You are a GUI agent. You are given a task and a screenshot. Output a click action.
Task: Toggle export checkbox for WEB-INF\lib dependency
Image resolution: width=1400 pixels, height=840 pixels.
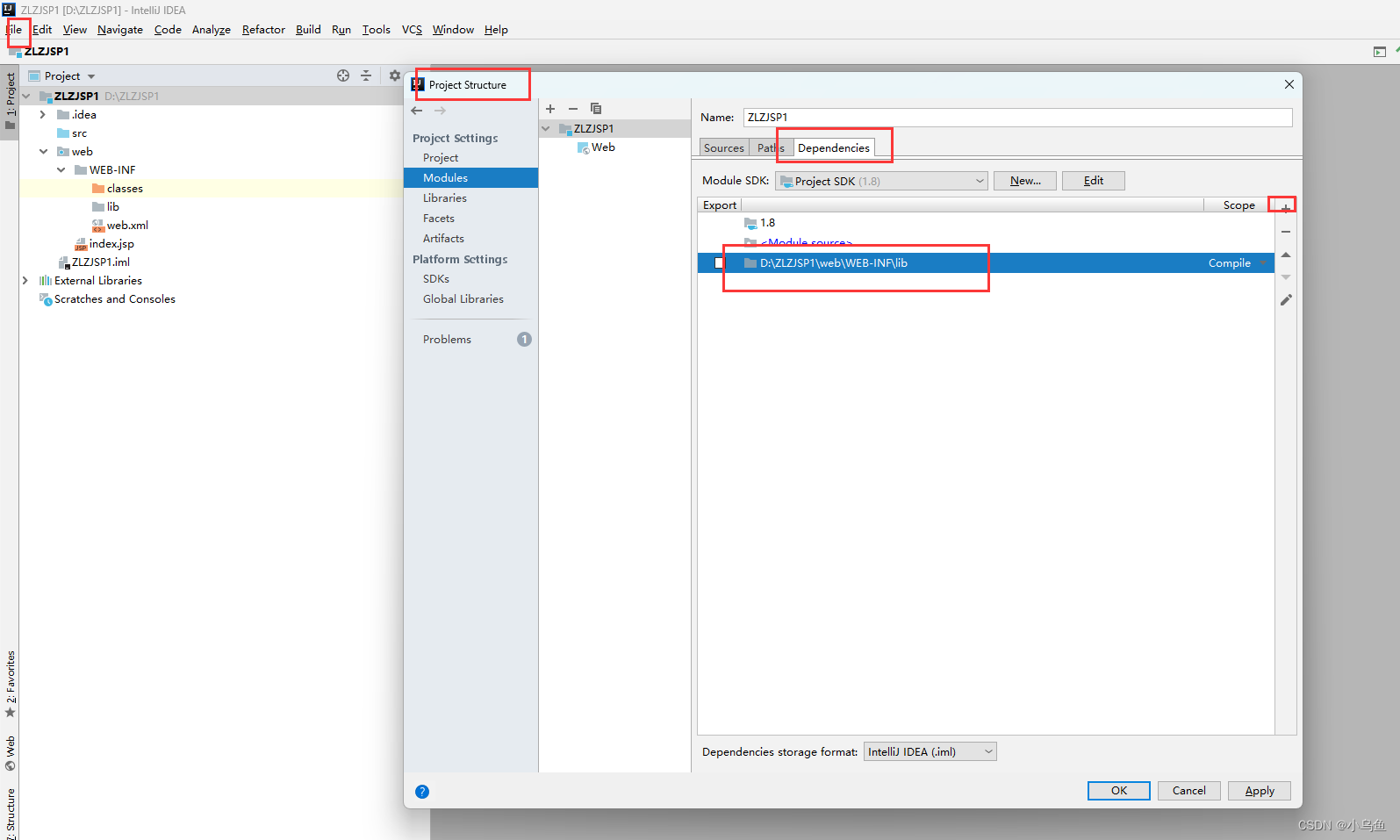click(x=720, y=263)
